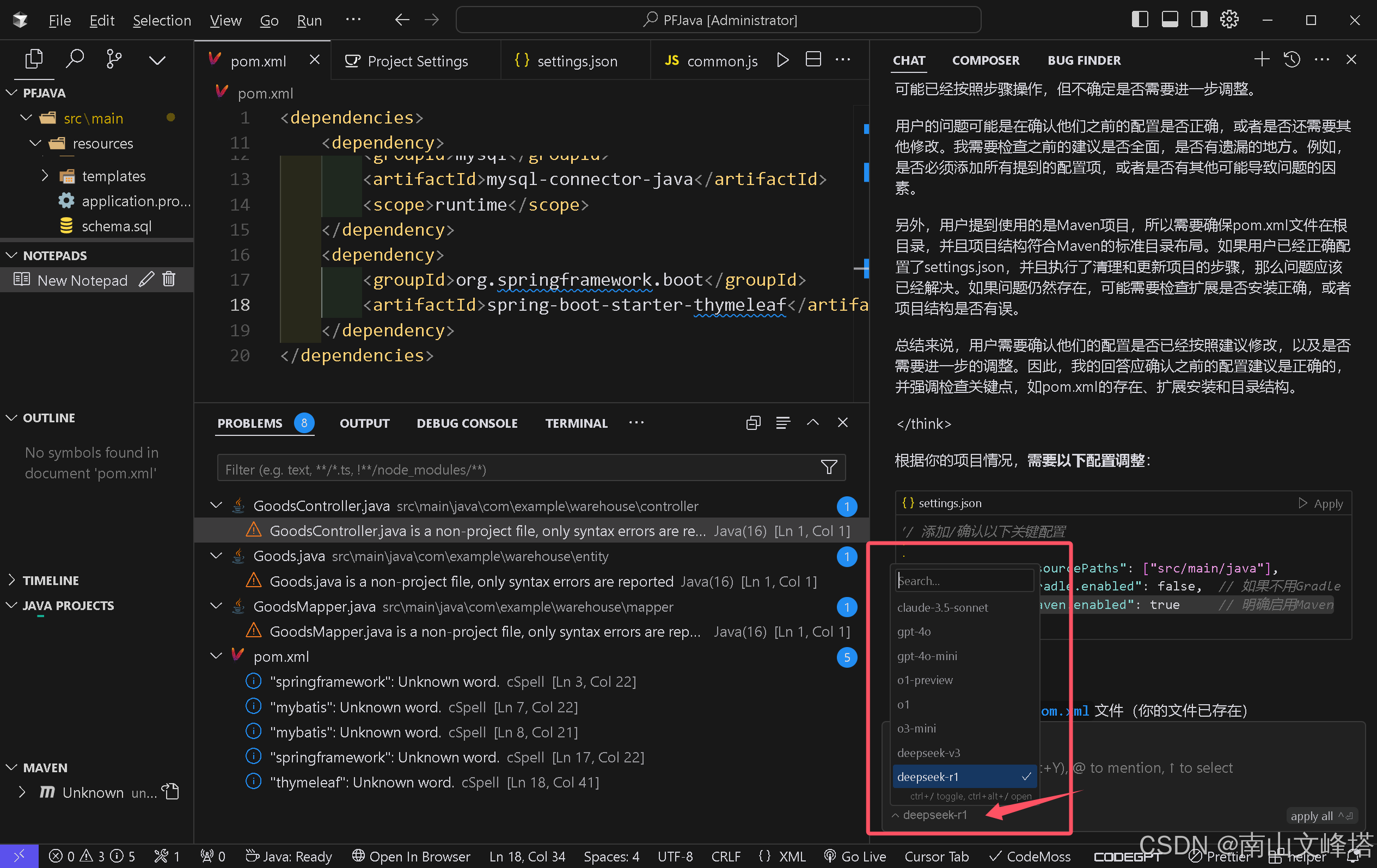Start new chat with plus icon
This screenshot has width=1377, height=868.
1262,59
